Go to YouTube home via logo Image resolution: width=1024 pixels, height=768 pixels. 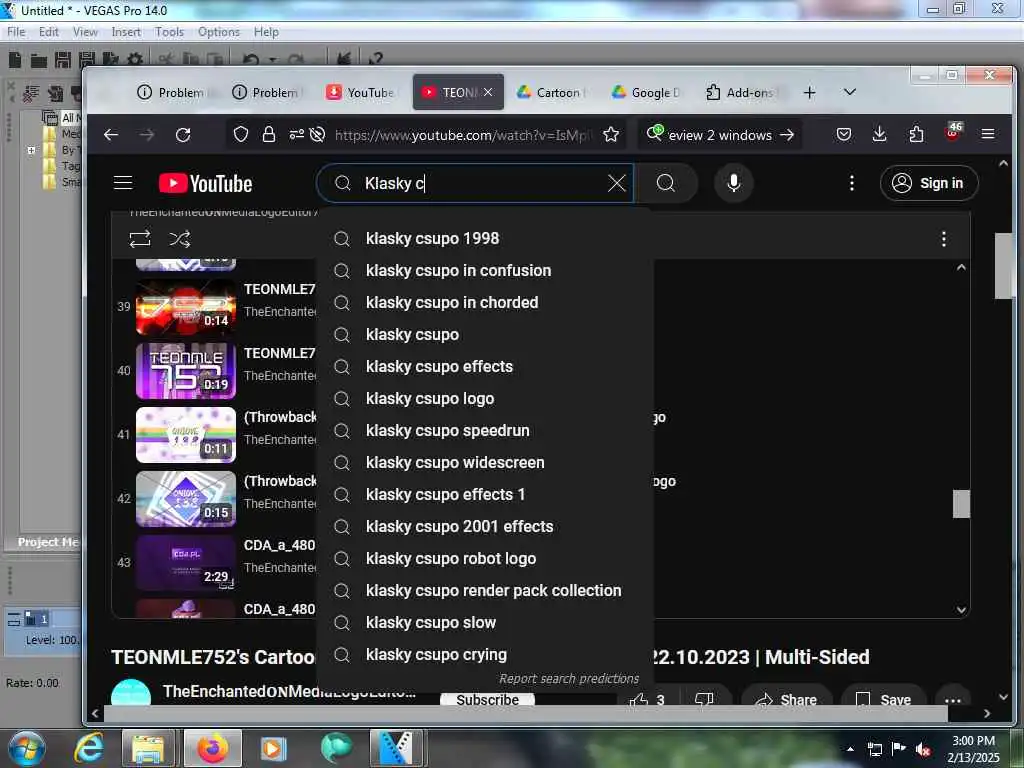(205, 184)
